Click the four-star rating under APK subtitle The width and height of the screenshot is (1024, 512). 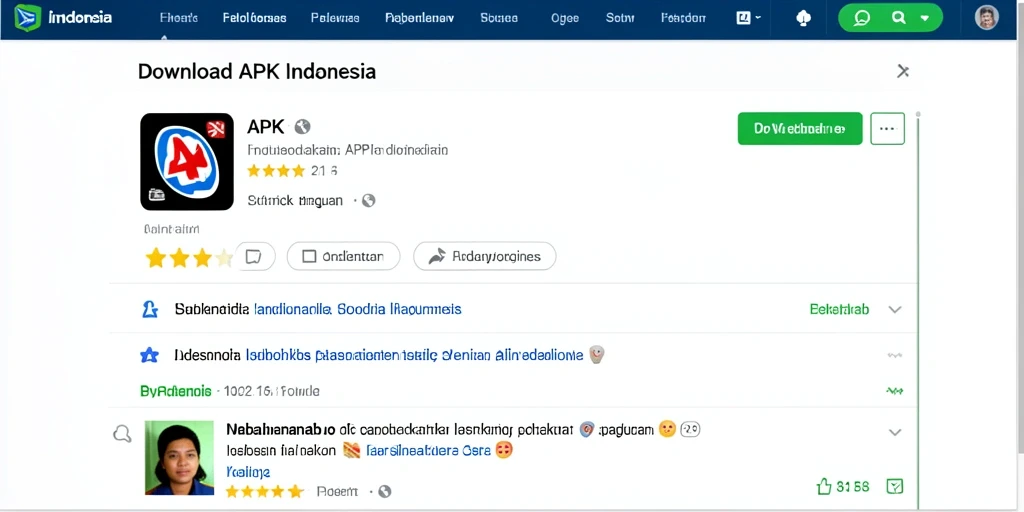point(276,171)
